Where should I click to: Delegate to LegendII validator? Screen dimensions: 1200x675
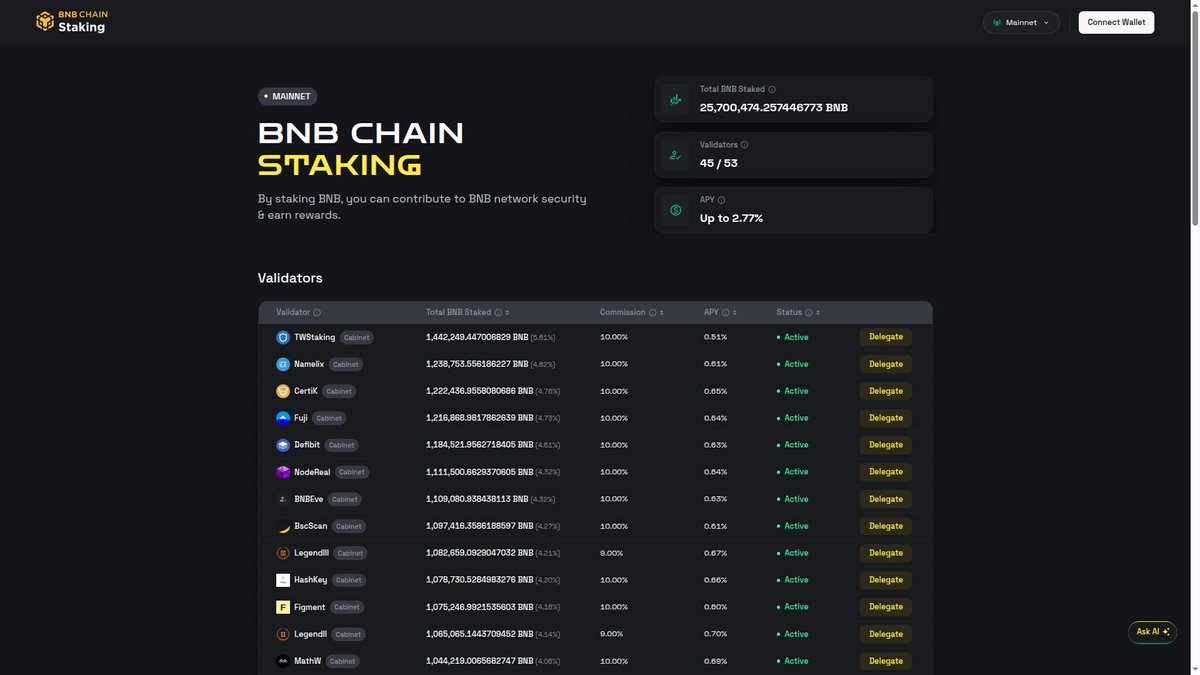tap(886, 634)
